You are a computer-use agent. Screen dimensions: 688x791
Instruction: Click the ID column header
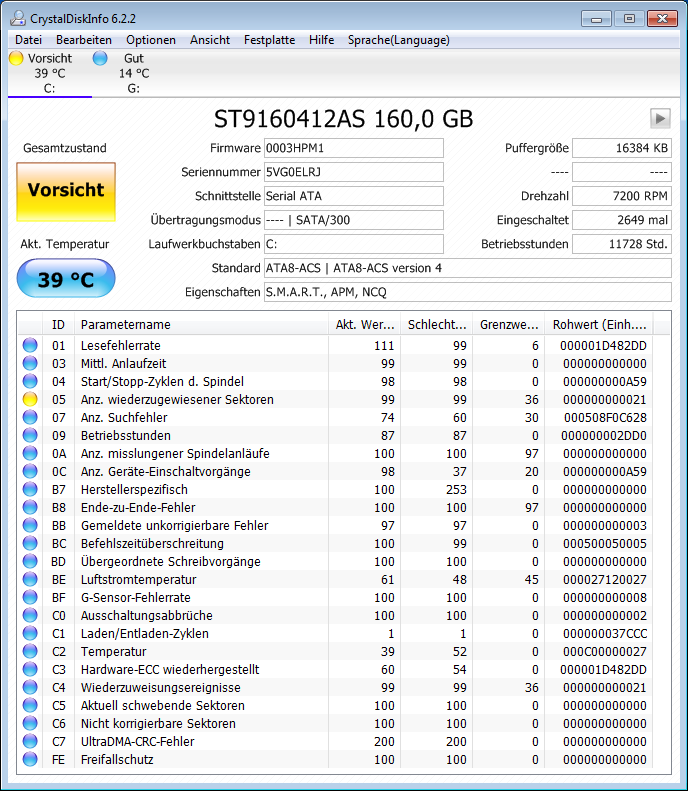pos(59,324)
